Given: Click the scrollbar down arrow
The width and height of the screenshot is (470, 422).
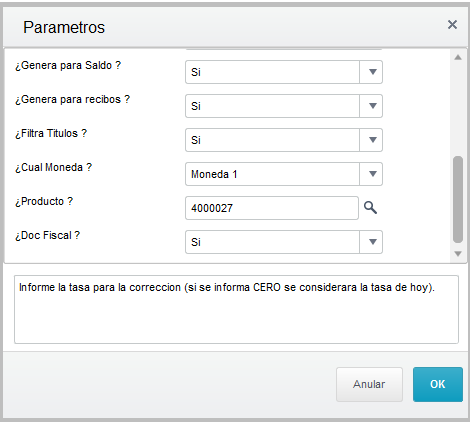Looking at the screenshot, I should tap(458, 254).
